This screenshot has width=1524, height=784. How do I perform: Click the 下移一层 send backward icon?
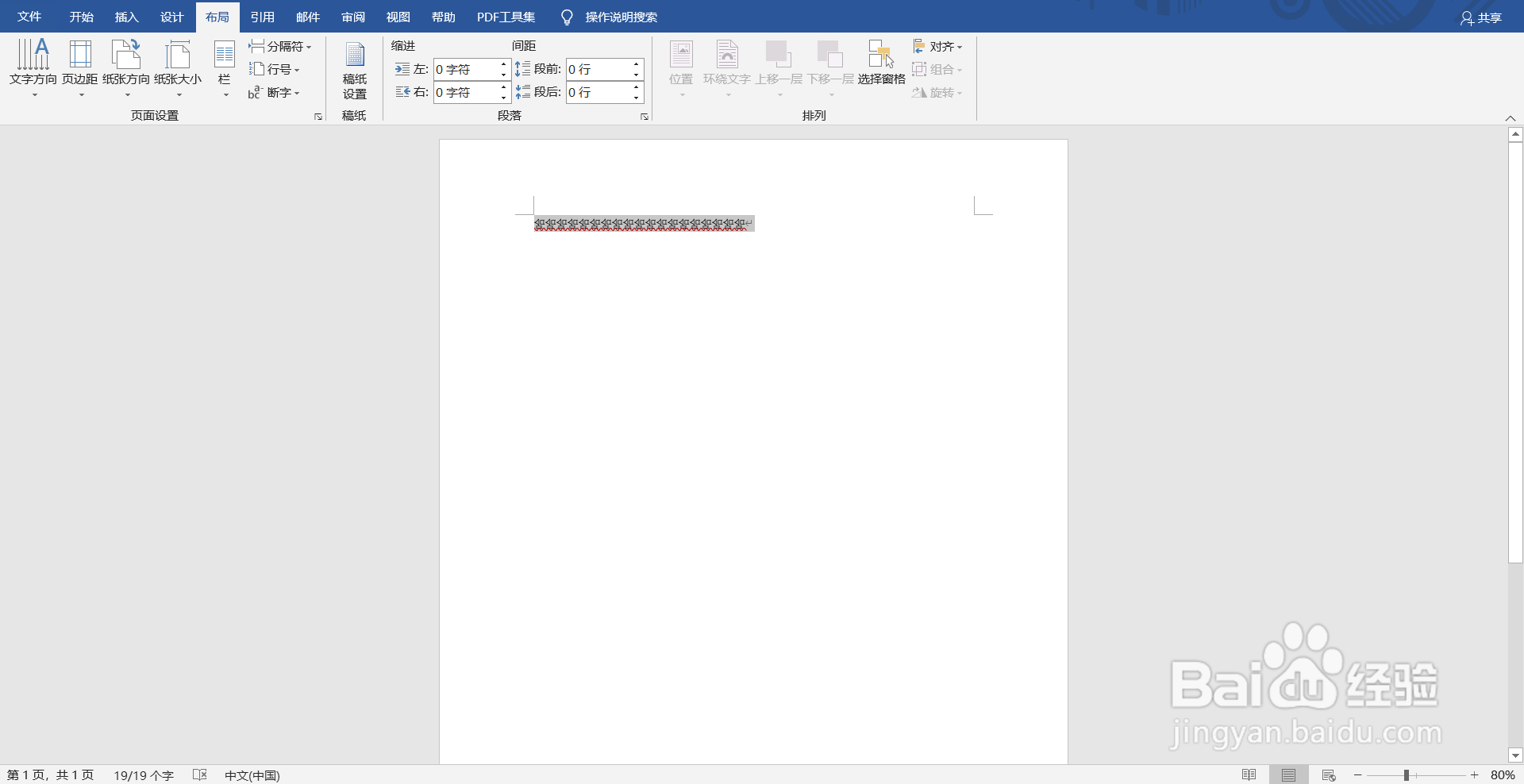[830, 54]
